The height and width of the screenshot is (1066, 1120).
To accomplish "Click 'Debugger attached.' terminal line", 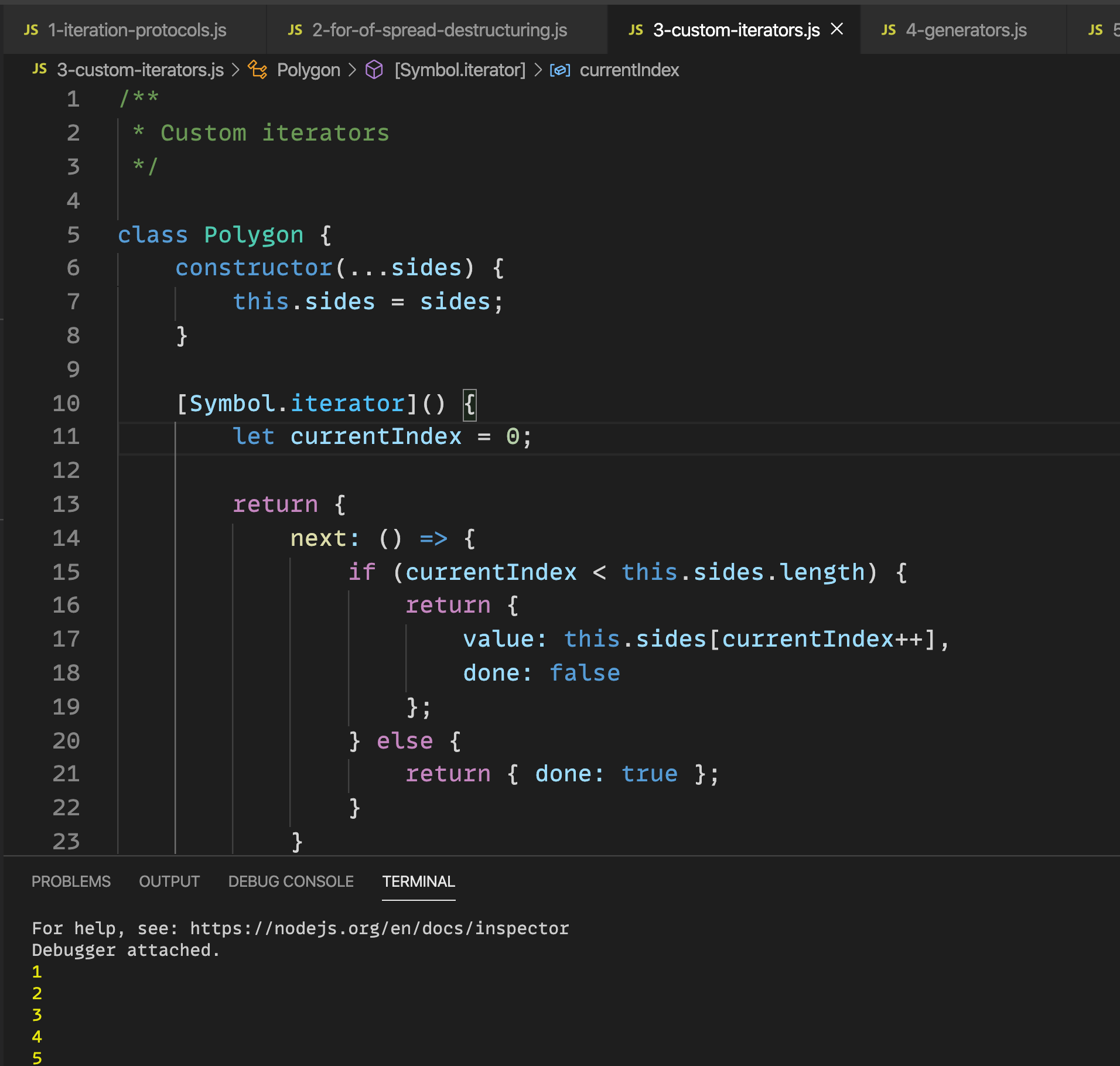I will point(126,950).
